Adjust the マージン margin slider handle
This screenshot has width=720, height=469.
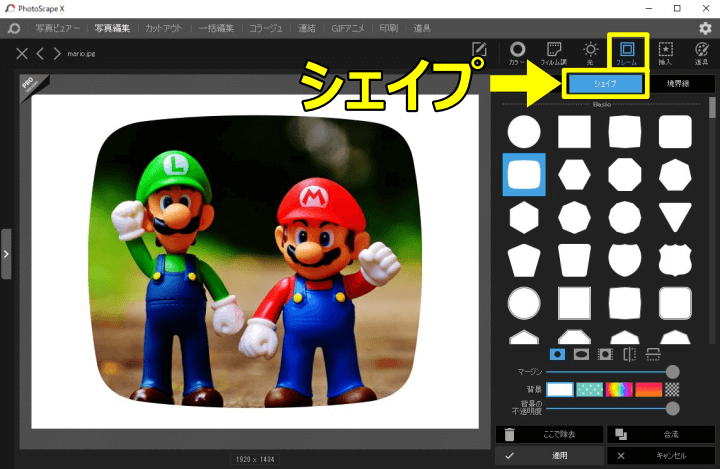point(672,372)
